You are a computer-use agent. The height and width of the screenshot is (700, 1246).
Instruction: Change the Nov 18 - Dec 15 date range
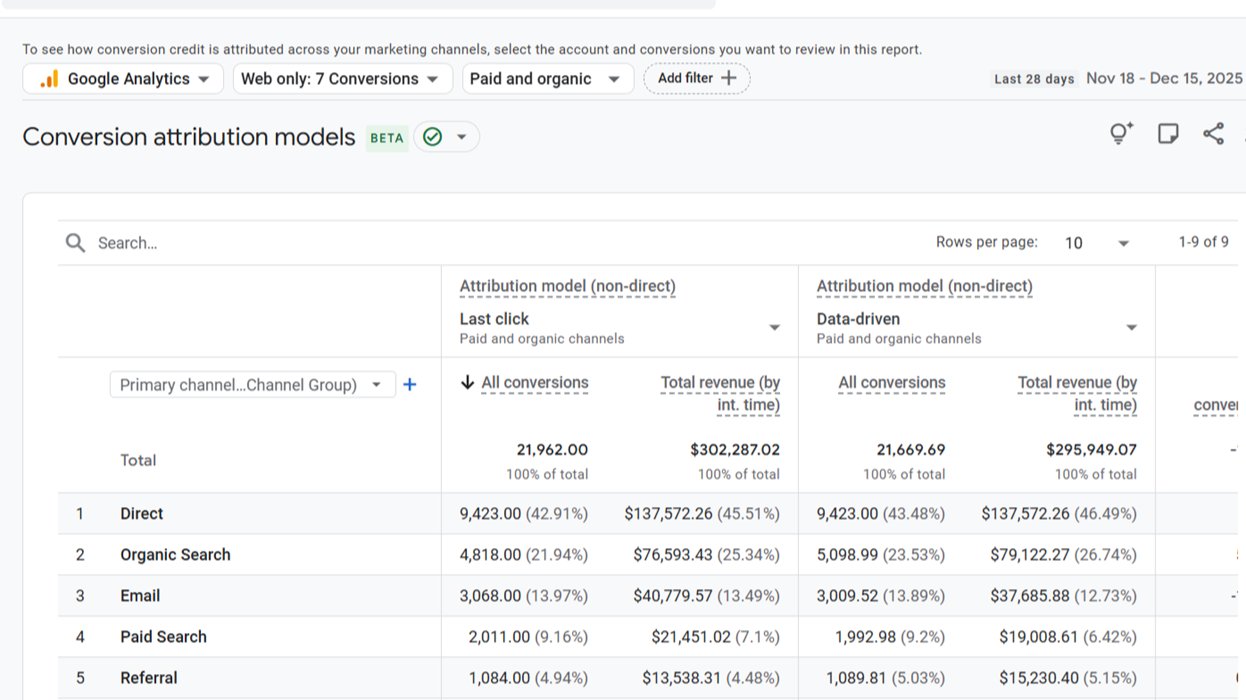pos(1163,76)
